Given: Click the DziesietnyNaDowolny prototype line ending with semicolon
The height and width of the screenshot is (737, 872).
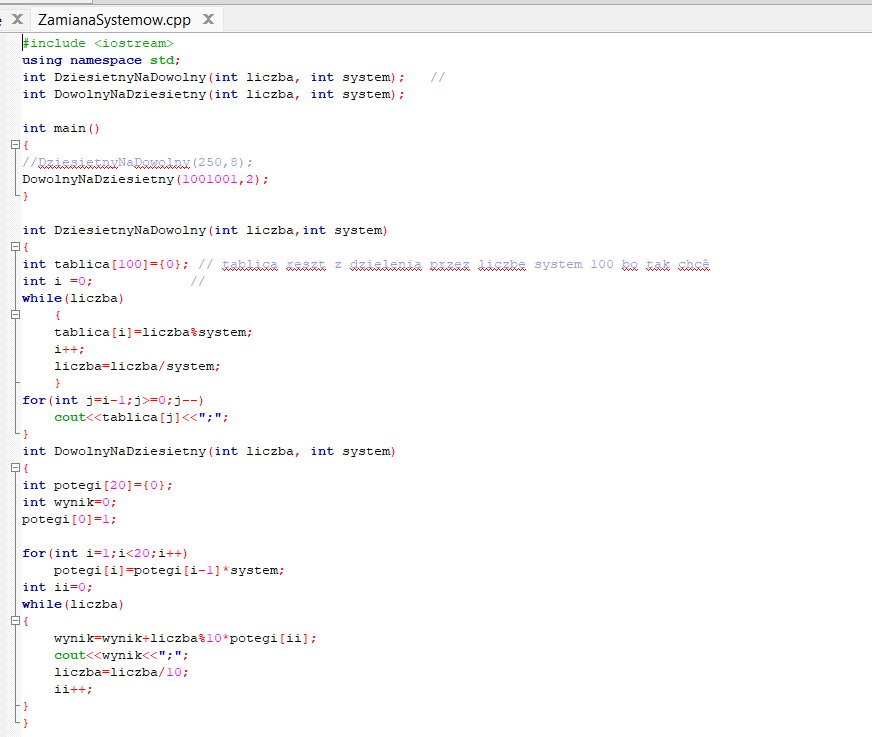Looking at the screenshot, I should pos(214,77).
